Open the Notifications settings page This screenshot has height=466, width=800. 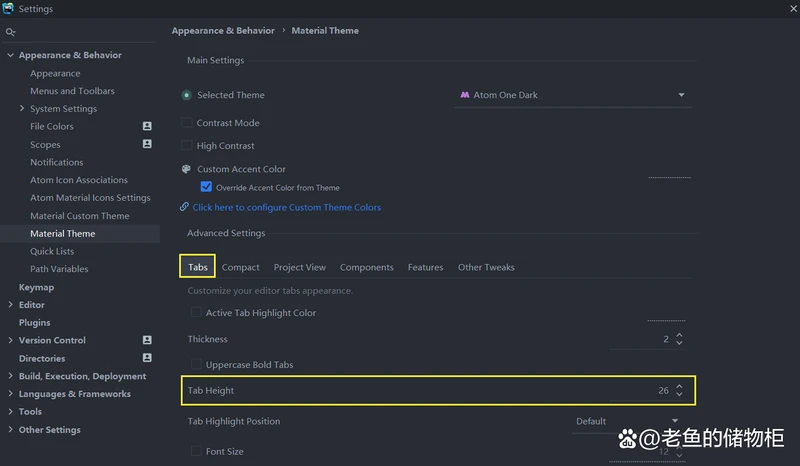tap(56, 162)
